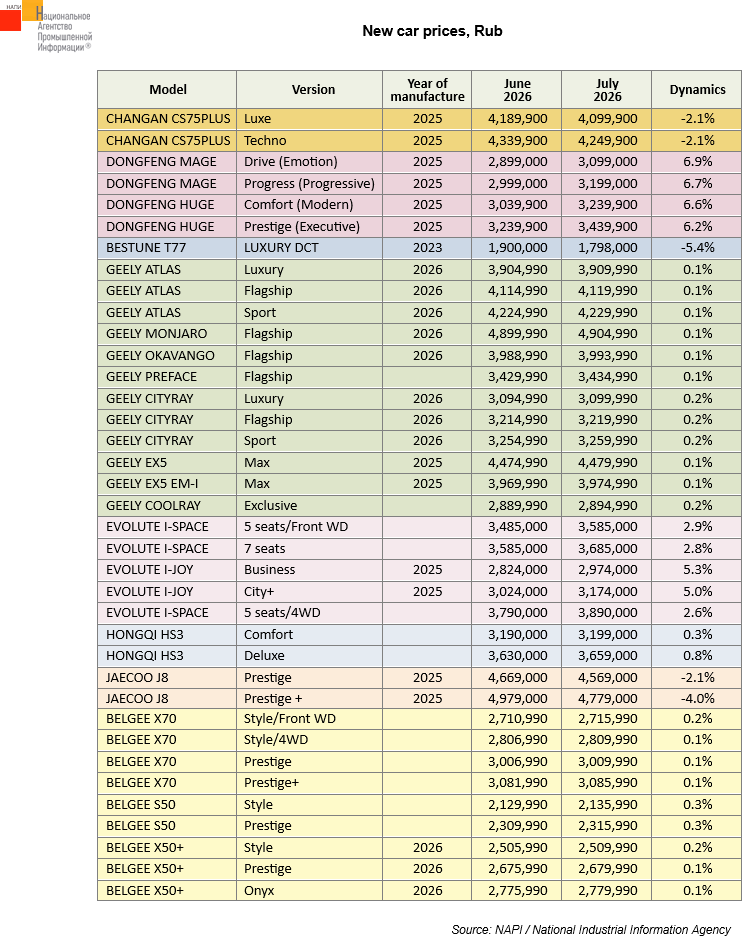
Task: Click the June 2026 column header
Action: 517,89
